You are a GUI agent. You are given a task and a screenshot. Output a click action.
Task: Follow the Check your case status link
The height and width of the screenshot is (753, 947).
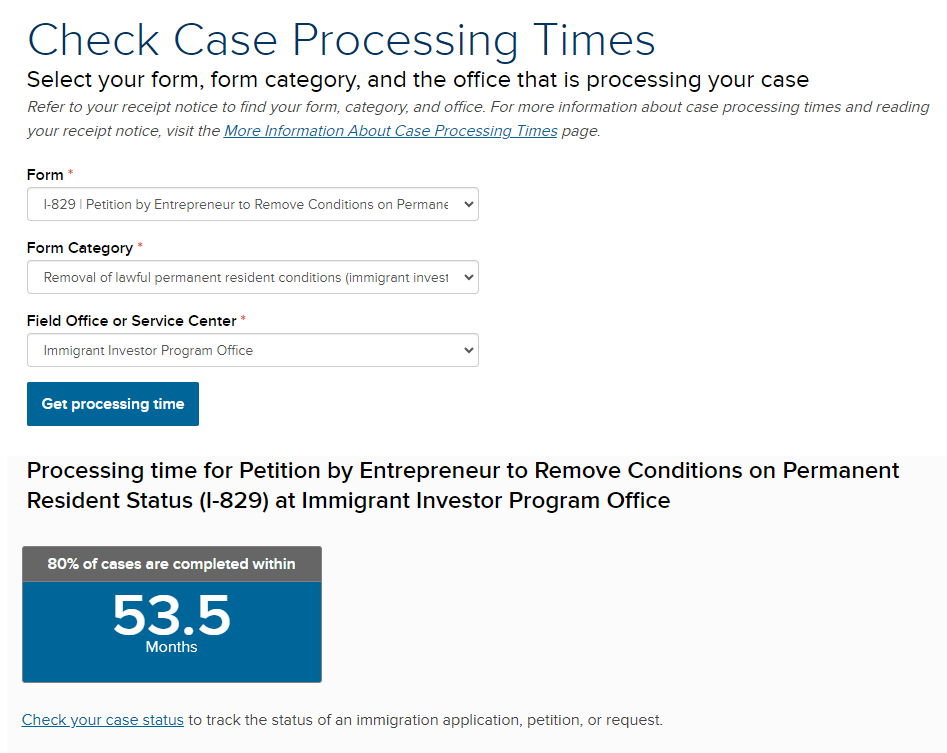pyautogui.click(x=103, y=720)
